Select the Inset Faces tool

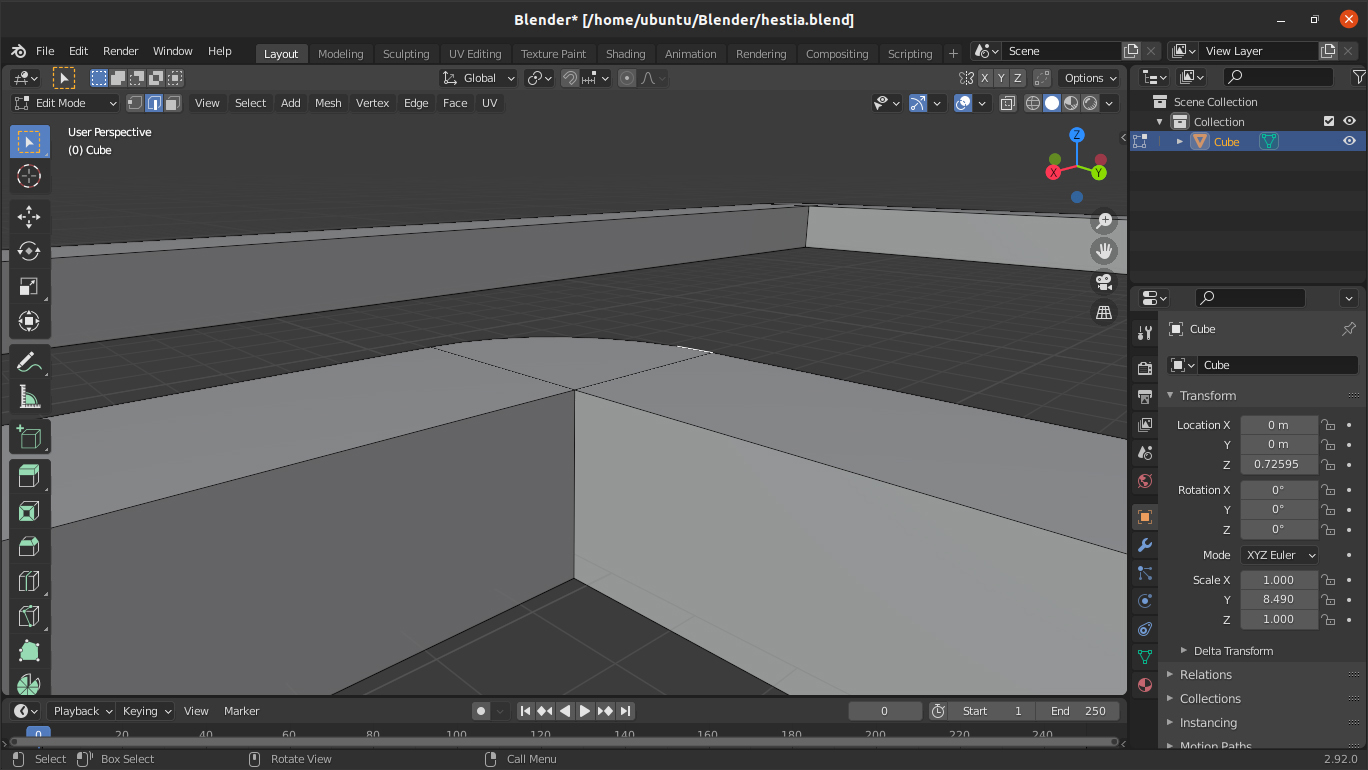pos(29,512)
